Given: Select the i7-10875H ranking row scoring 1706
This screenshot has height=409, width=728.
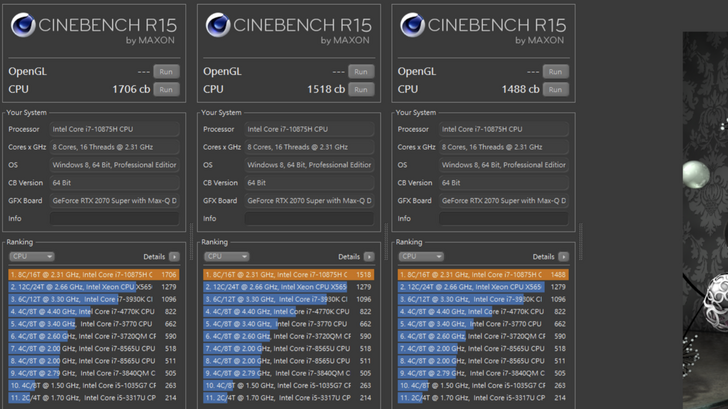Looking at the screenshot, I should click(93, 274).
